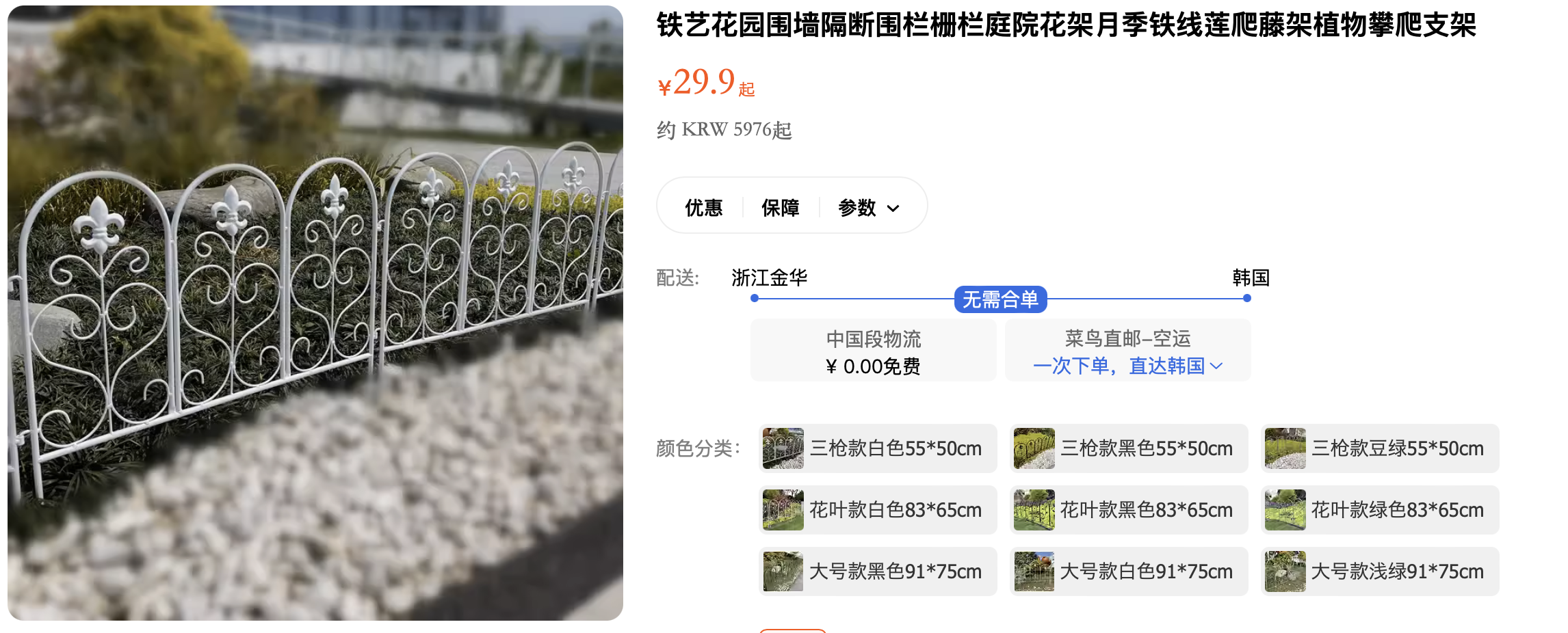Select the 三枪款白色55*50cm variant thumbnail
The height and width of the screenshot is (633, 1568).
click(783, 448)
